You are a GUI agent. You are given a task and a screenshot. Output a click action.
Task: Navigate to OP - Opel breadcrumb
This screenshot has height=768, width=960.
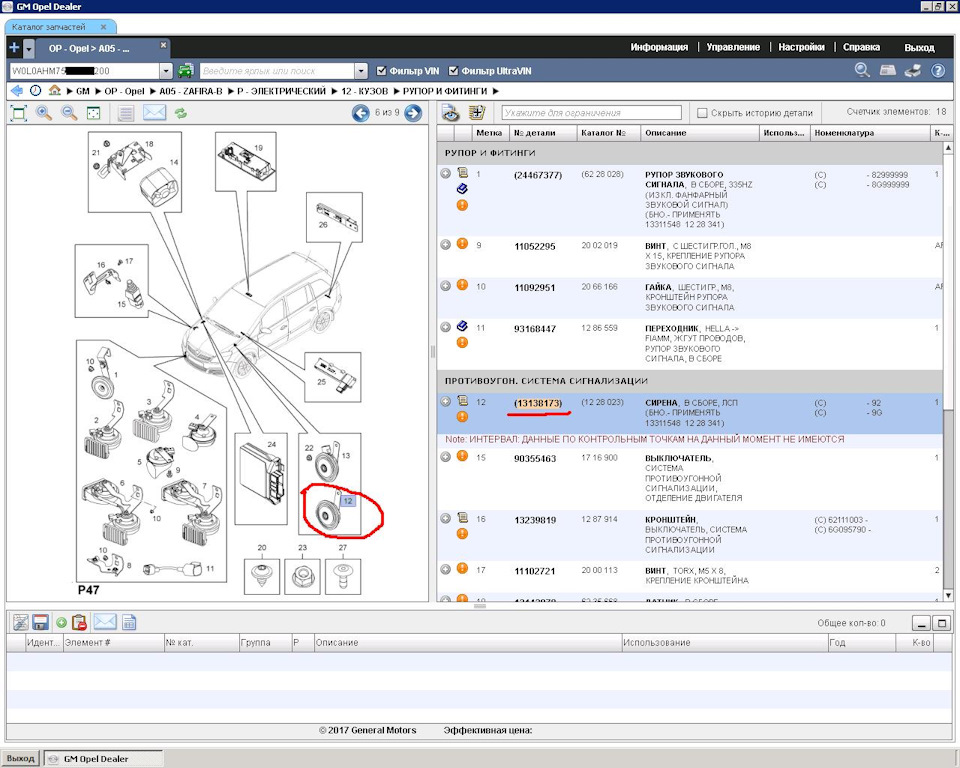[124, 91]
